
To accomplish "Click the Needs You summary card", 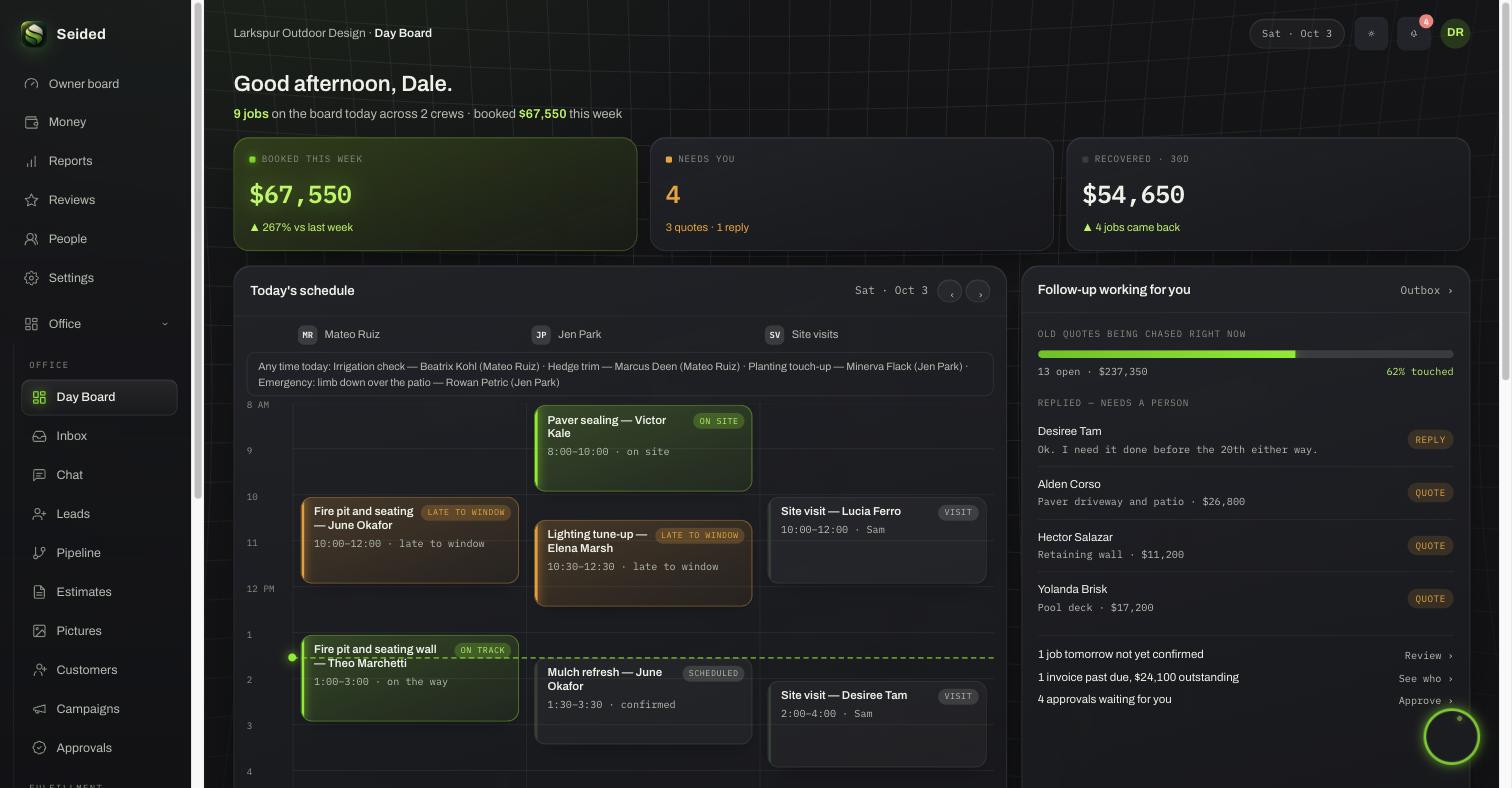I will pyautogui.click(x=852, y=194).
